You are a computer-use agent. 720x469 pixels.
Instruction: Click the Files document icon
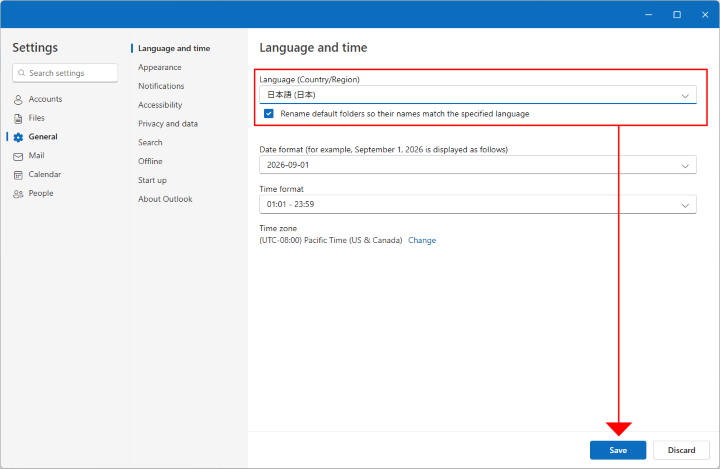[x=18, y=118]
